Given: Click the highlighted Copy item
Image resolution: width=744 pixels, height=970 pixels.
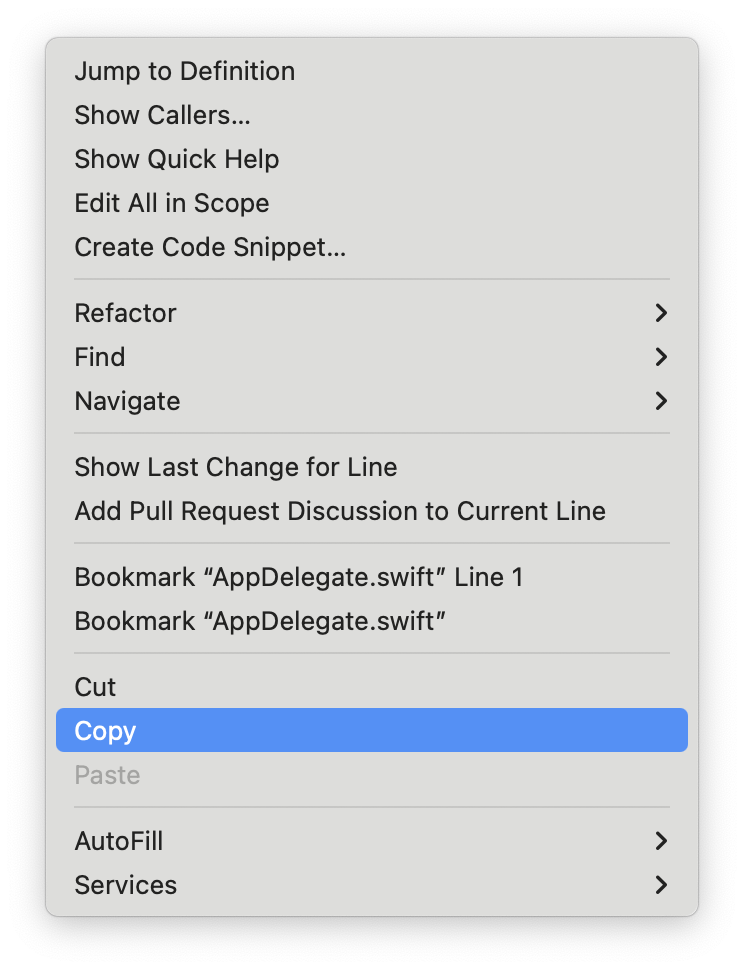Looking at the screenshot, I should [105, 731].
